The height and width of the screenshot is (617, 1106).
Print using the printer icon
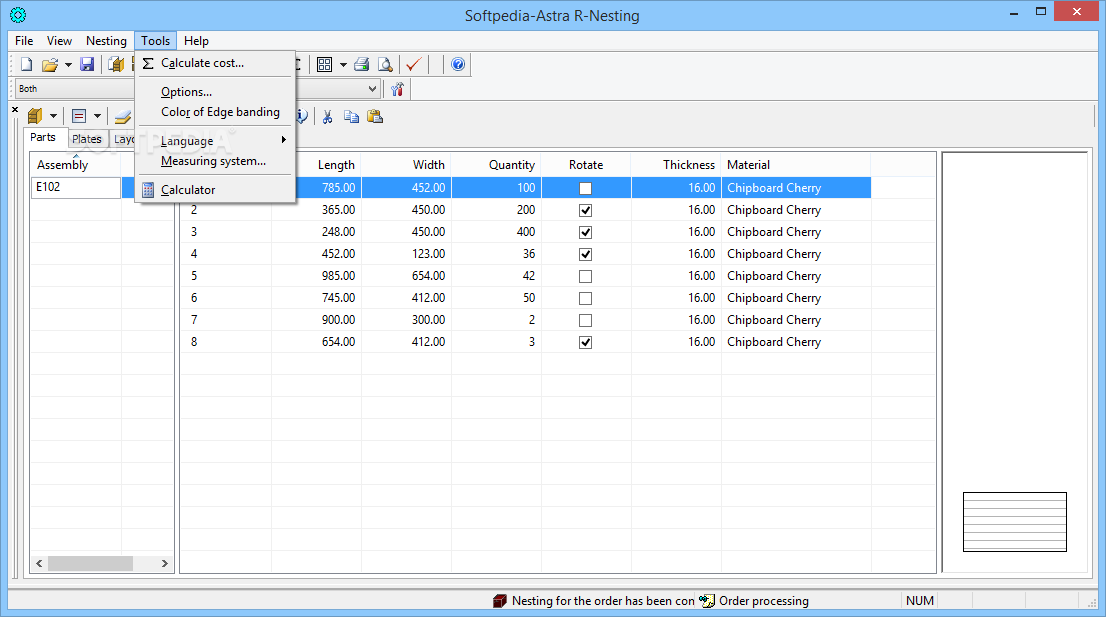point(361,64)
